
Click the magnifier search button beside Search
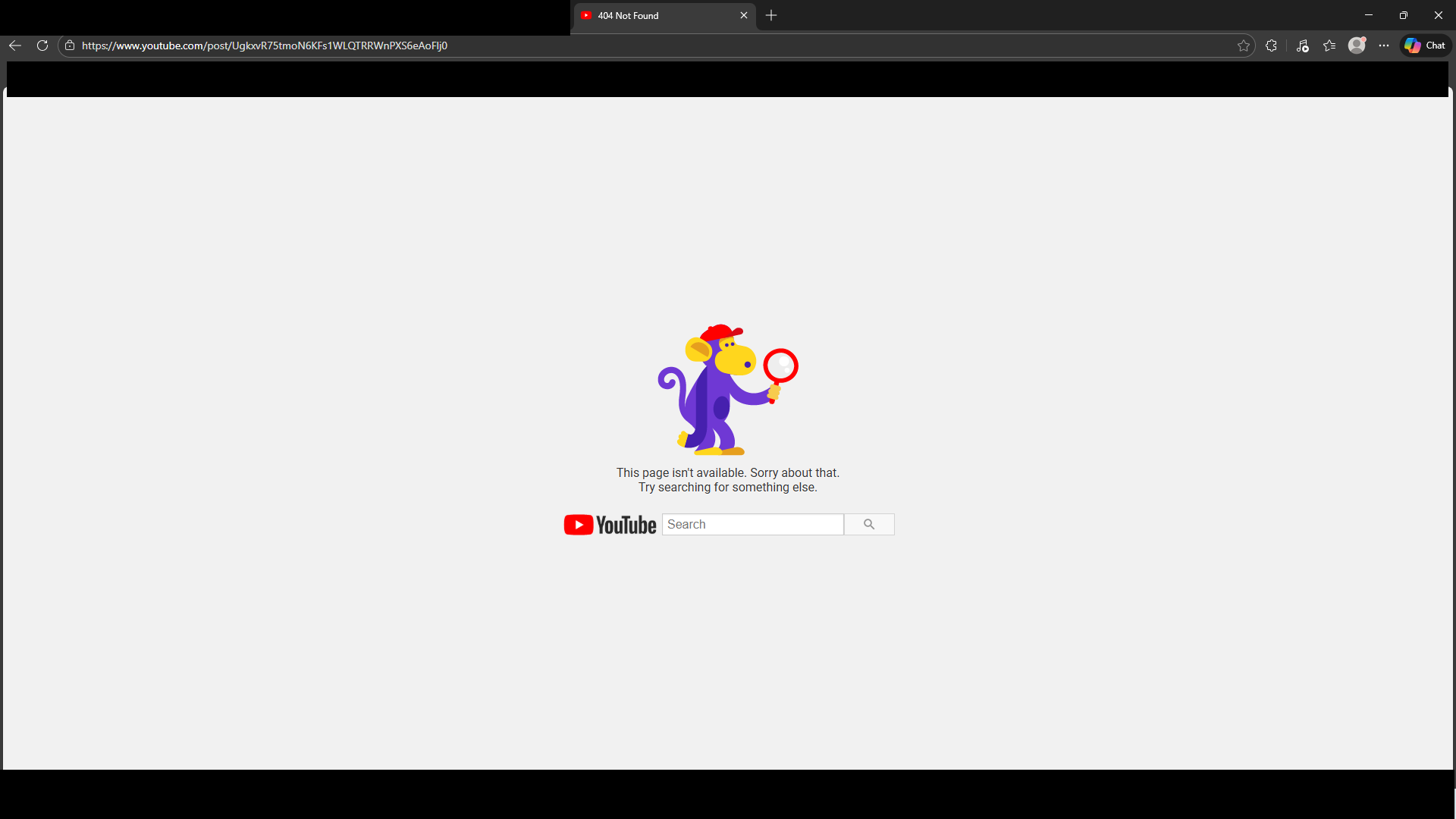pyautogui.click(x=869, y=525)
